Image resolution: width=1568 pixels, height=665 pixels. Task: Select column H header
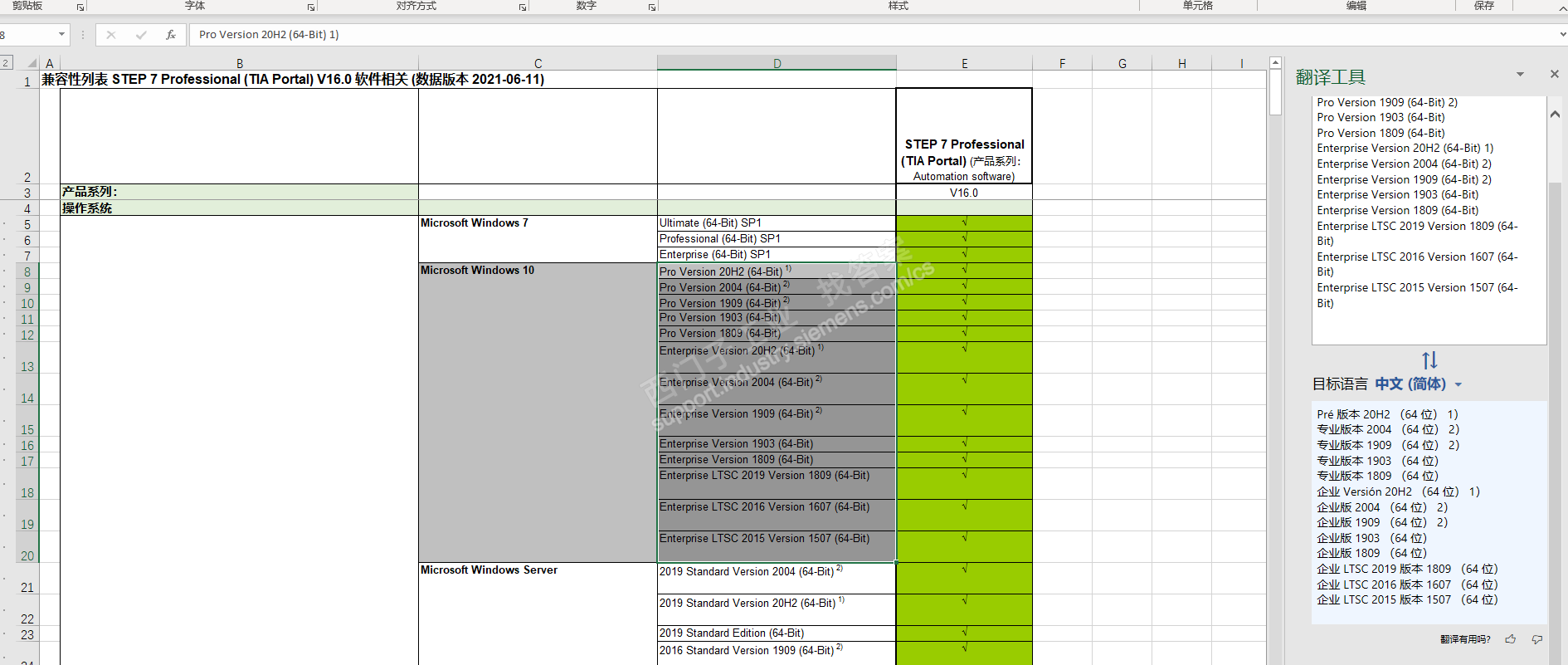pyautogui.click(x=1181, y=63)
